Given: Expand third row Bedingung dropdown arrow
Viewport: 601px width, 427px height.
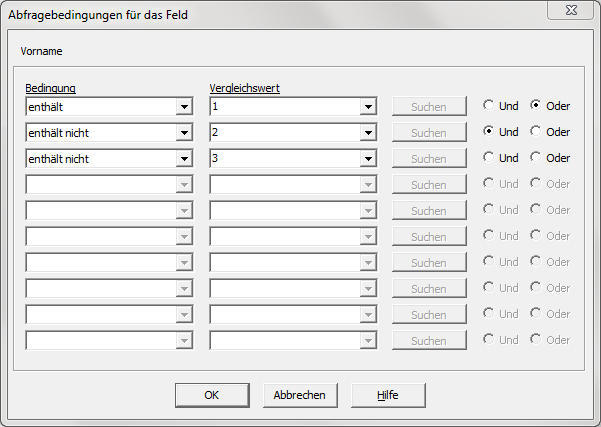Looking at the screenshot, I should click(x=184, y=158).
